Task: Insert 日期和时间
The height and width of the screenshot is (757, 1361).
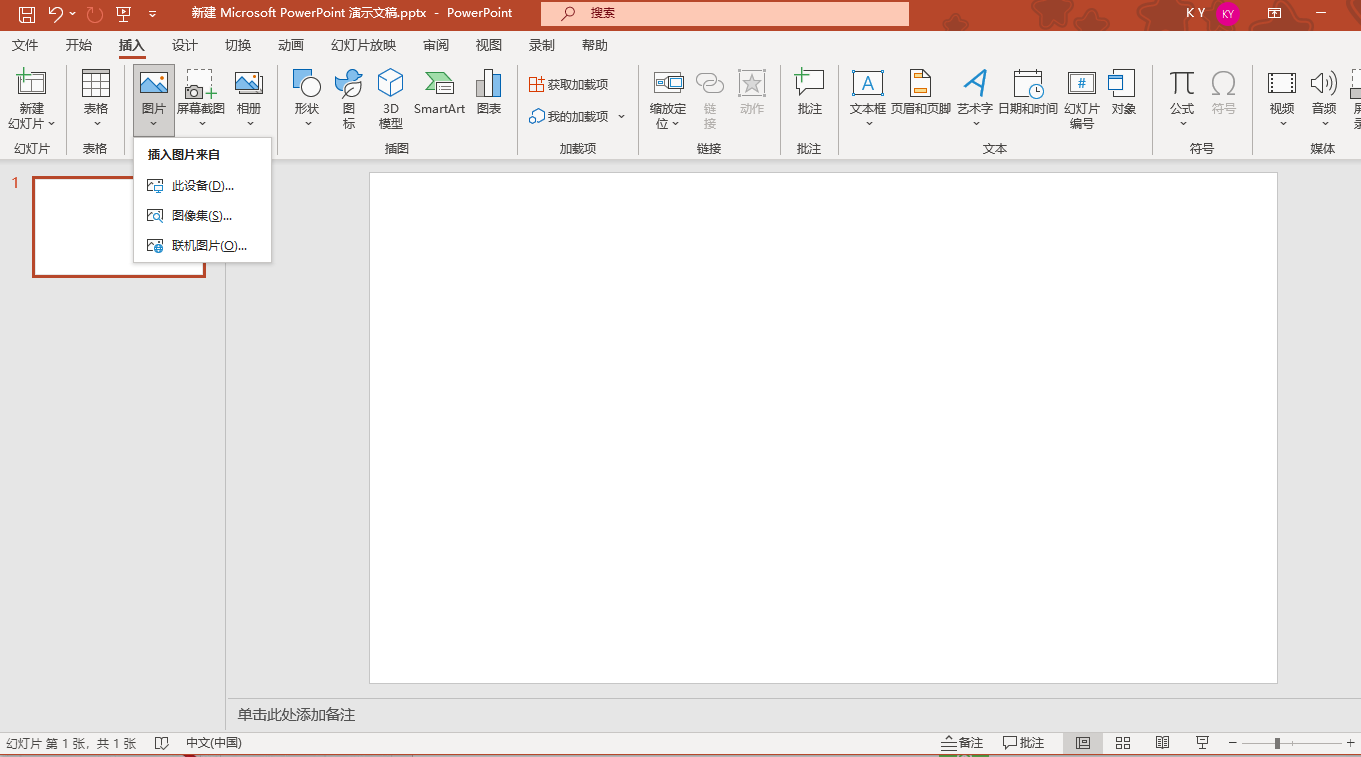Action: pos(1028,92)
